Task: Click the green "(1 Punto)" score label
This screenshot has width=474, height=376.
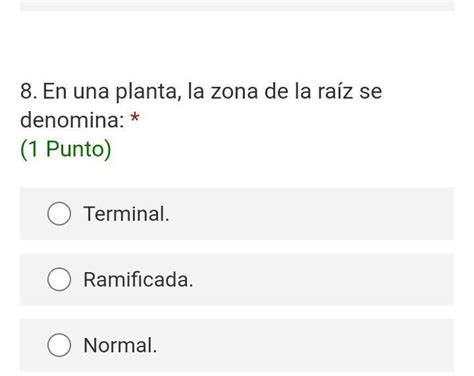Action: (x=66, y=149)
